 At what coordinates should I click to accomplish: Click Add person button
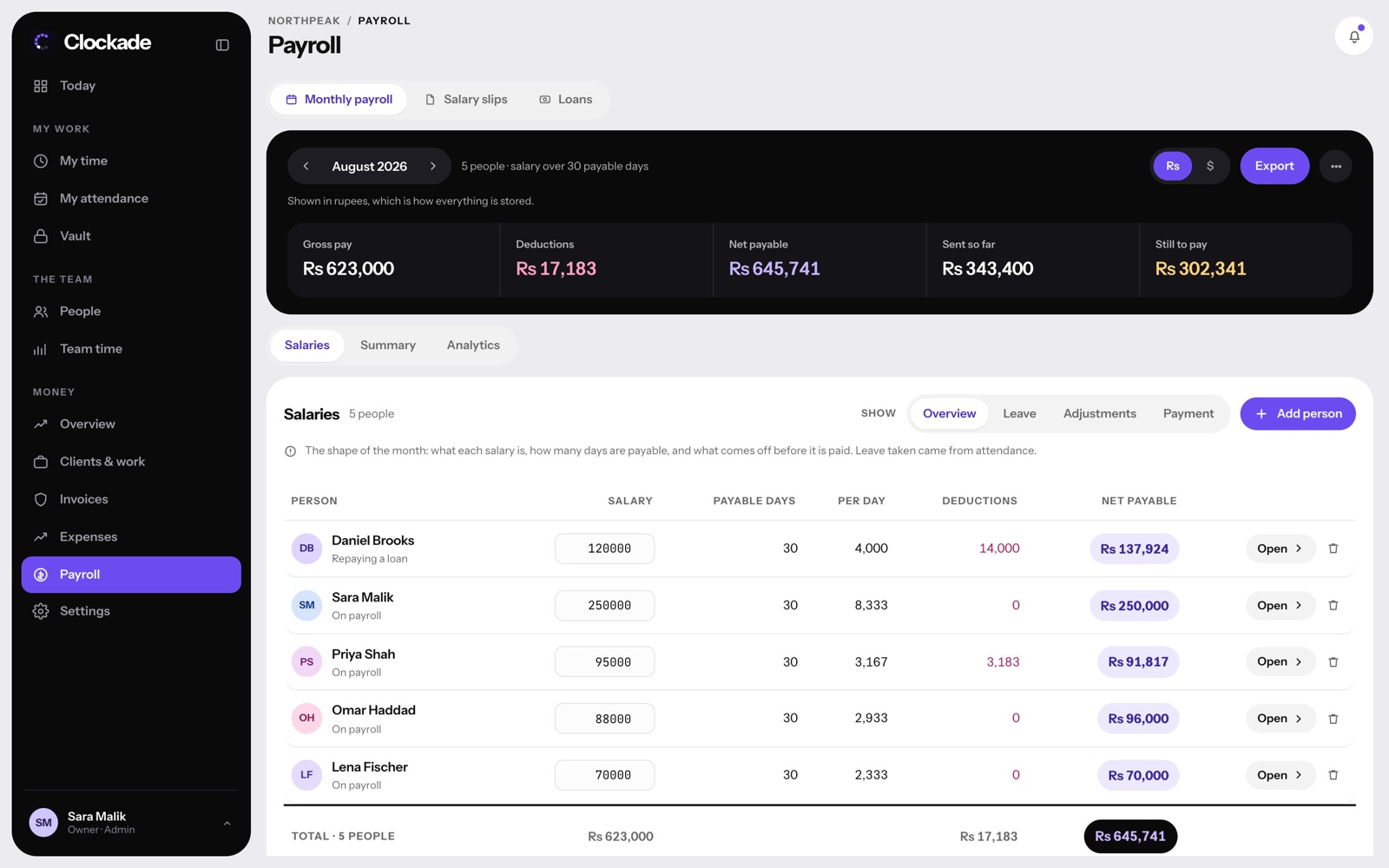pos(1298,414)
